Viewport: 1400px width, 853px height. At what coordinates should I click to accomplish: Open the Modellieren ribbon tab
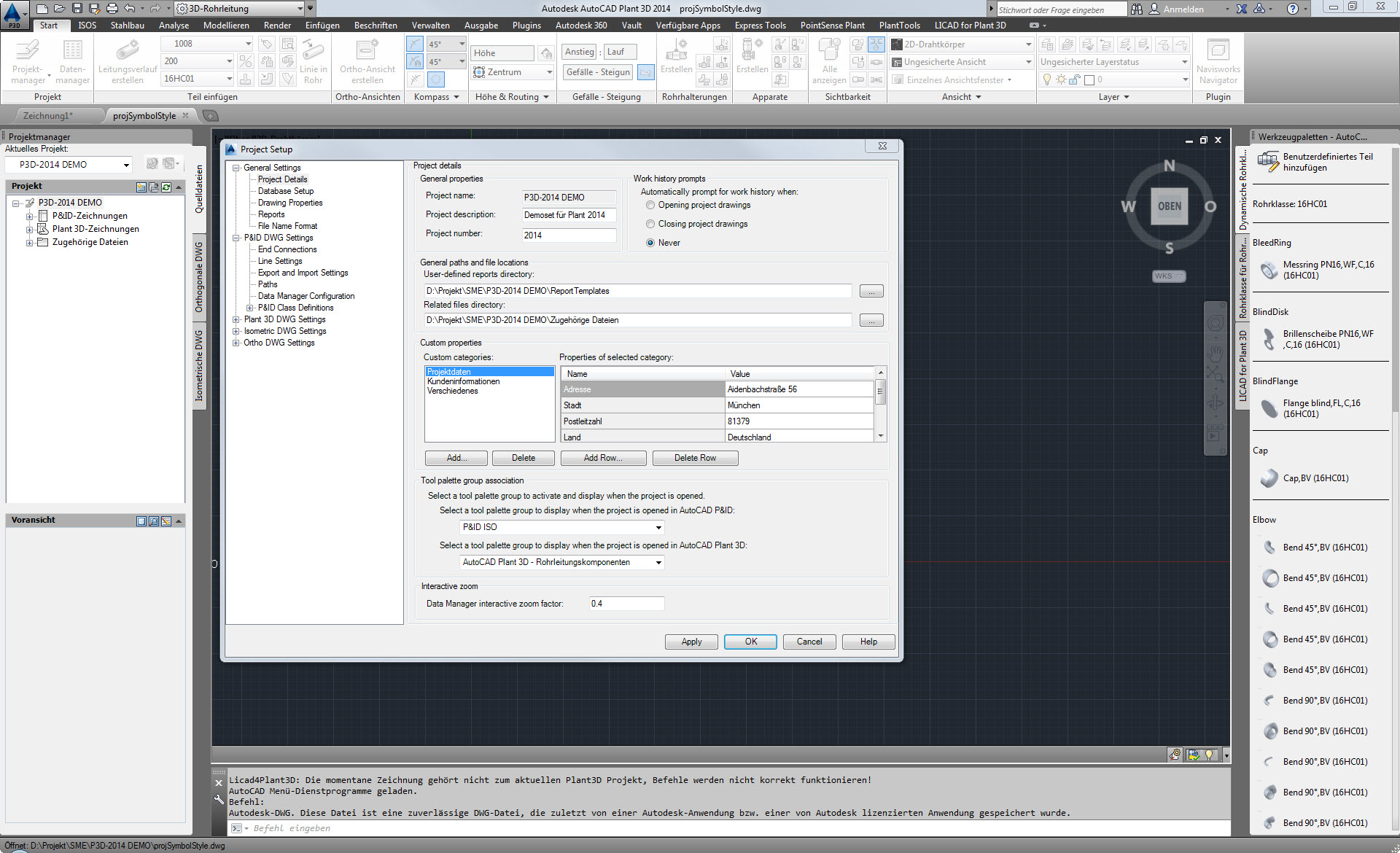(x=226, y=26)
